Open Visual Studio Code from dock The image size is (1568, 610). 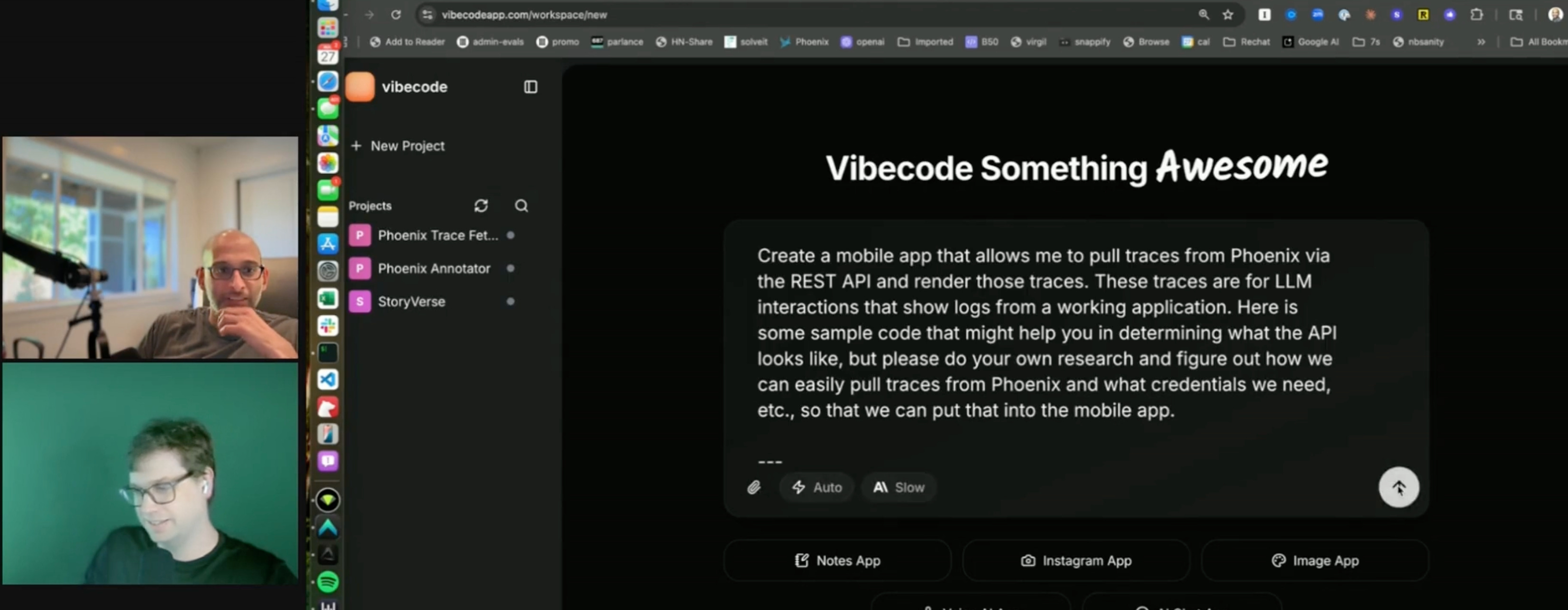tap(327, 380)
